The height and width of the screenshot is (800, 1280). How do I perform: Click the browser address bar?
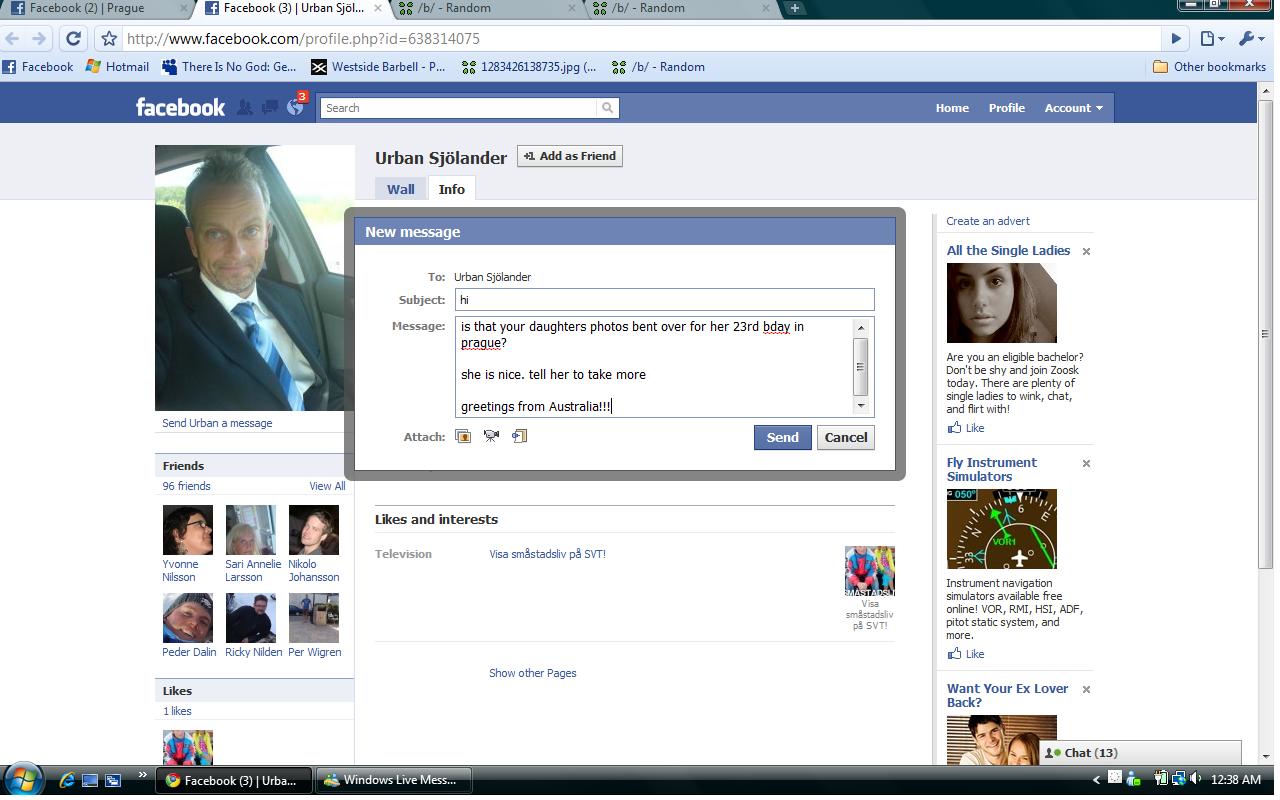640,39
